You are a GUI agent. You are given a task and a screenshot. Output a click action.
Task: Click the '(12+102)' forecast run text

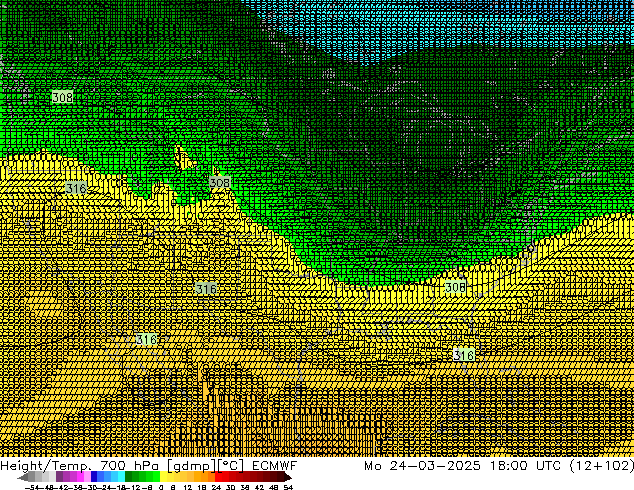coord(601,466)
